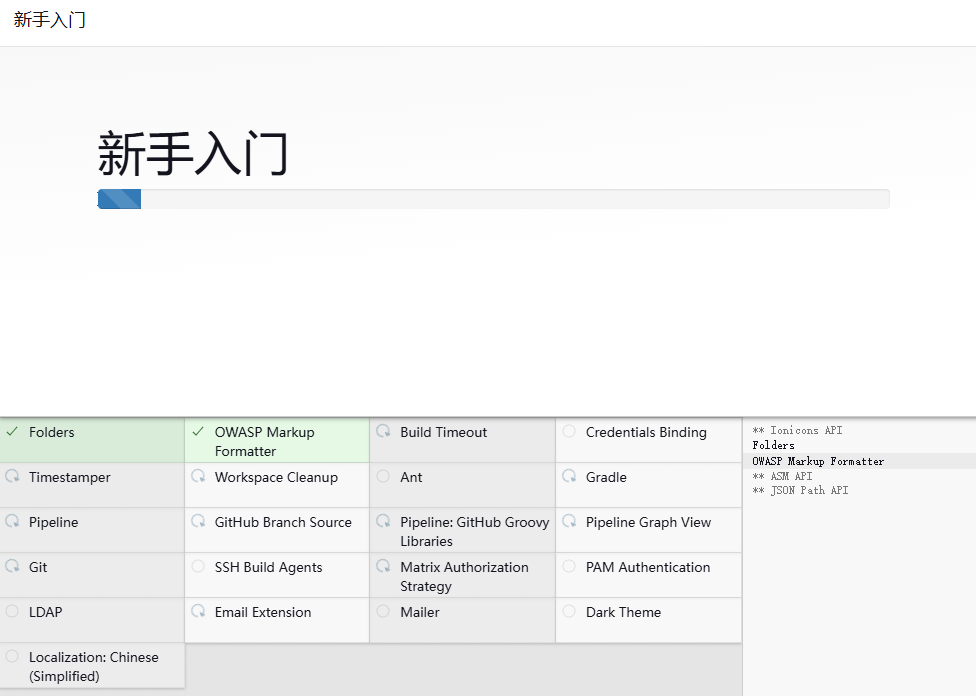Click the loading icon next to Git

point(12,567)
